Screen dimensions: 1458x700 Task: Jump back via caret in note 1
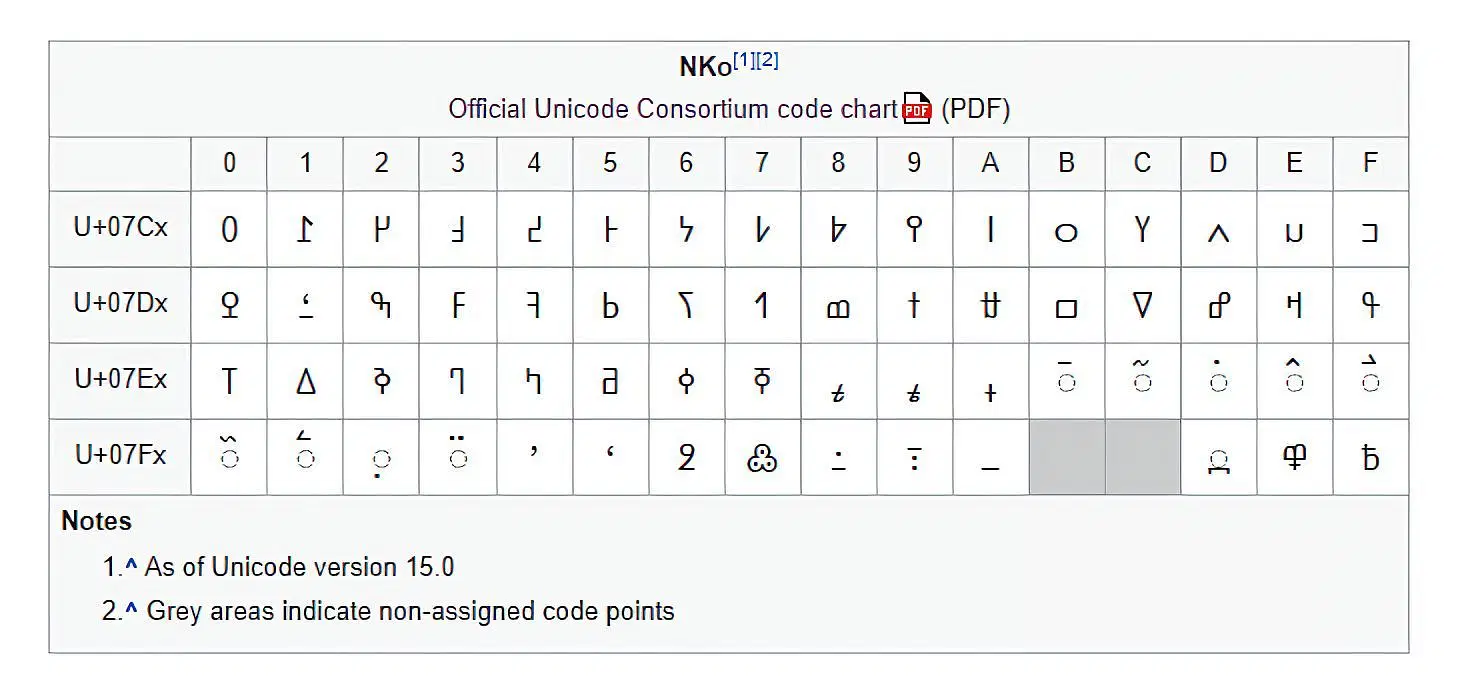click(131, 567)
